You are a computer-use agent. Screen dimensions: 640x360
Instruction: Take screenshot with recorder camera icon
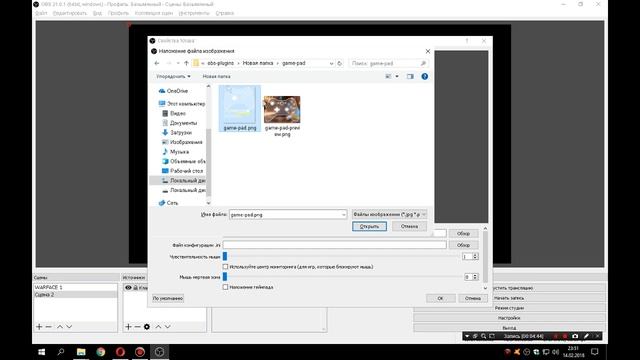click(575, 336)
